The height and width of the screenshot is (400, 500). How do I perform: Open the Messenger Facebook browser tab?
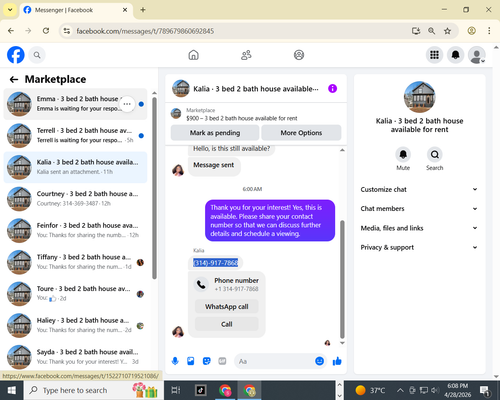(76, 10)
